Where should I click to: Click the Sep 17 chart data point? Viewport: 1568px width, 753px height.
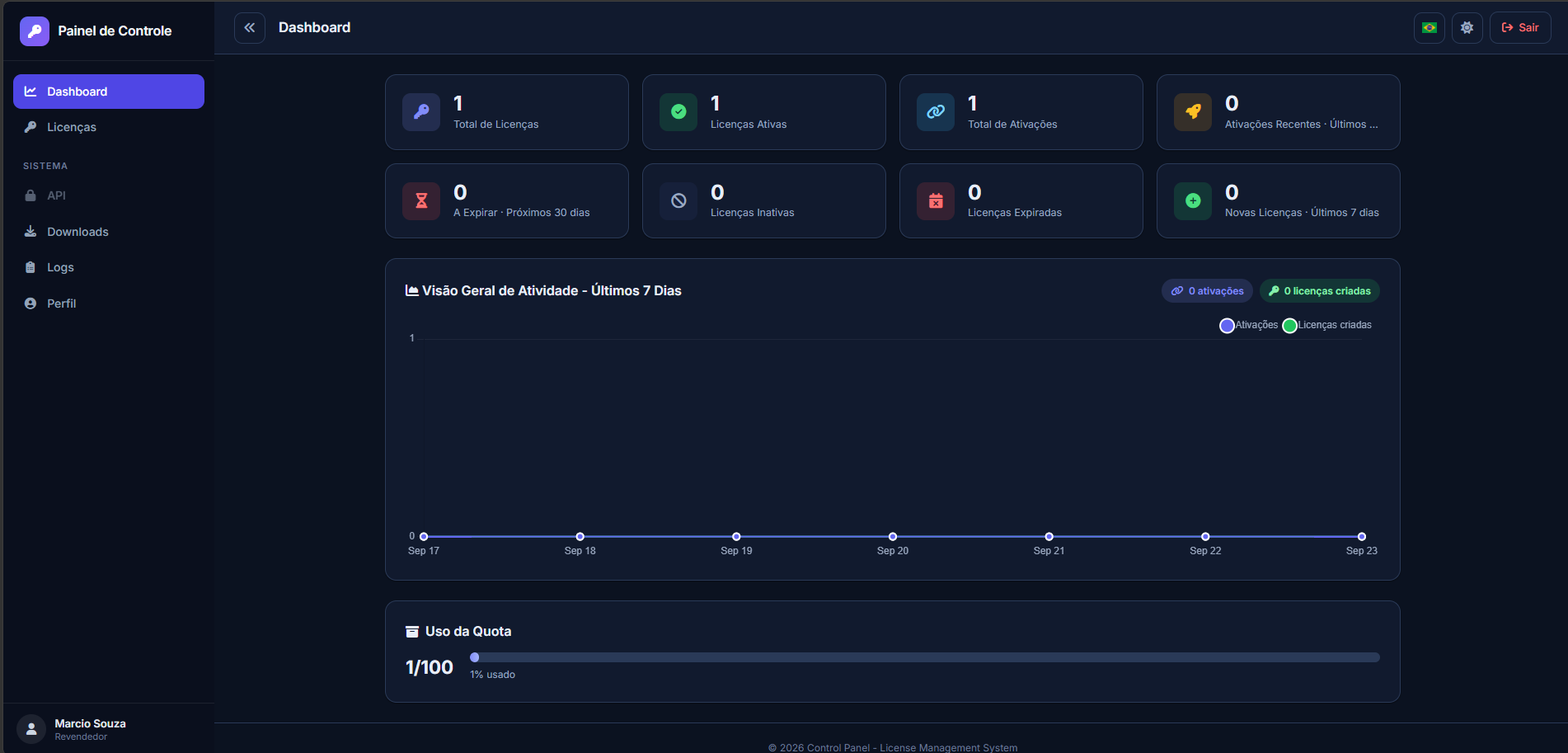point(424,537)
